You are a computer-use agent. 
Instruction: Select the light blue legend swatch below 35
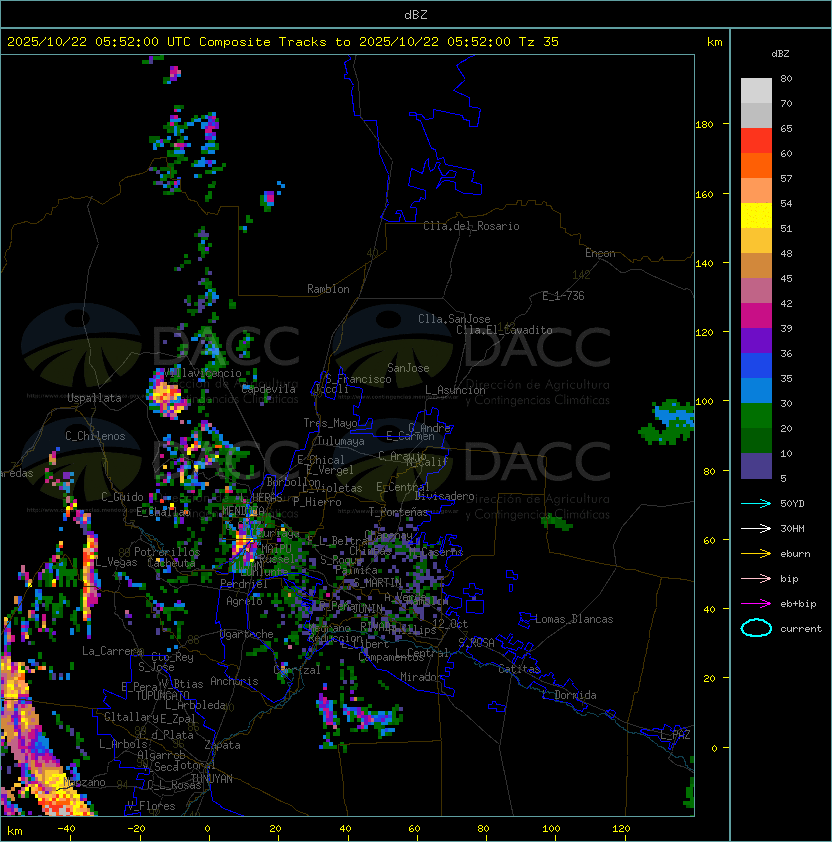pos(756,391)
